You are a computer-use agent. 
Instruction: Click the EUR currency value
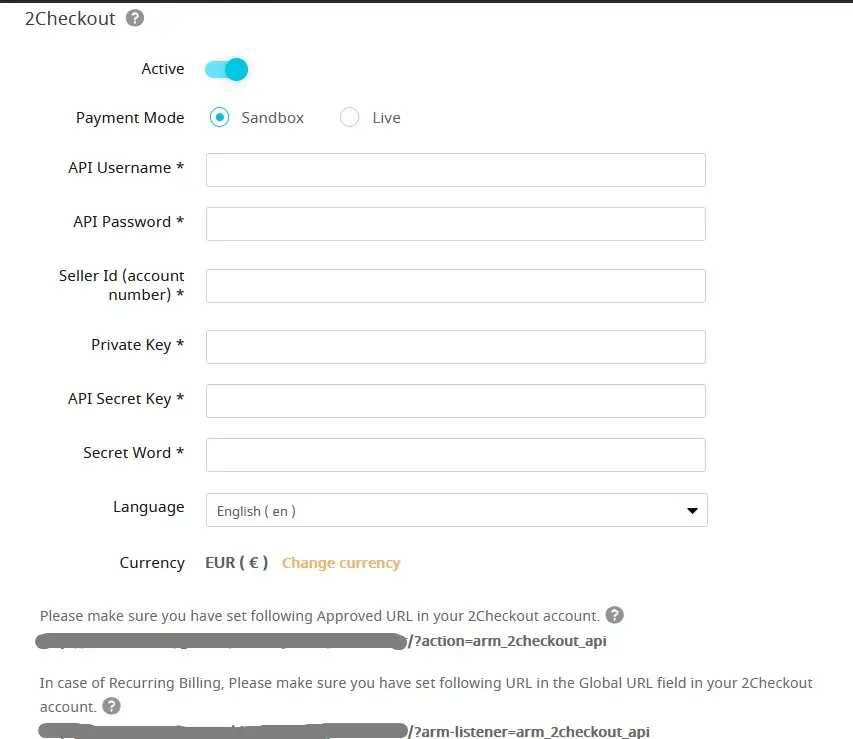[x=236, y=563]
